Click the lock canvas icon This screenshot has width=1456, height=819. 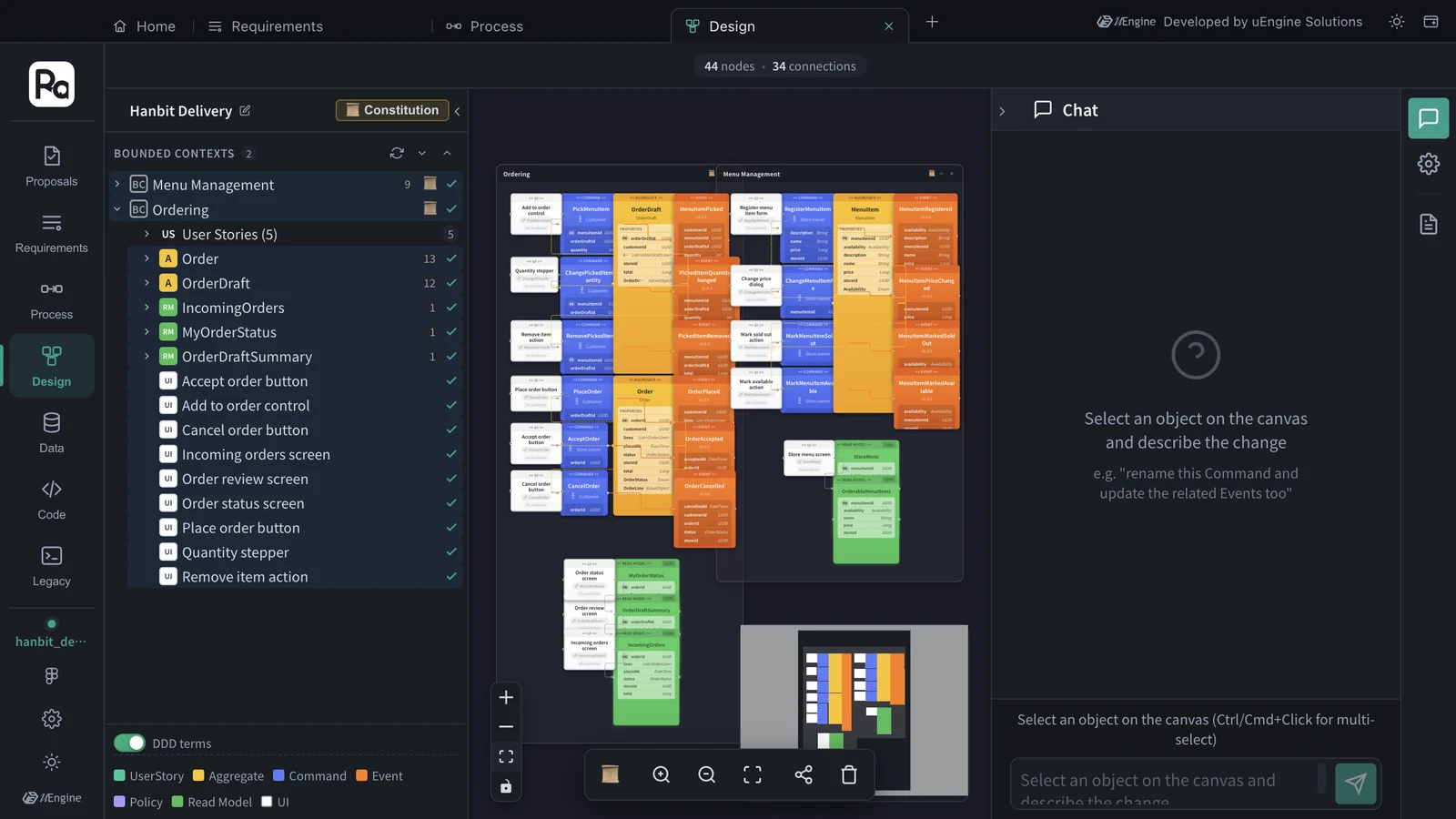(507, 786)
